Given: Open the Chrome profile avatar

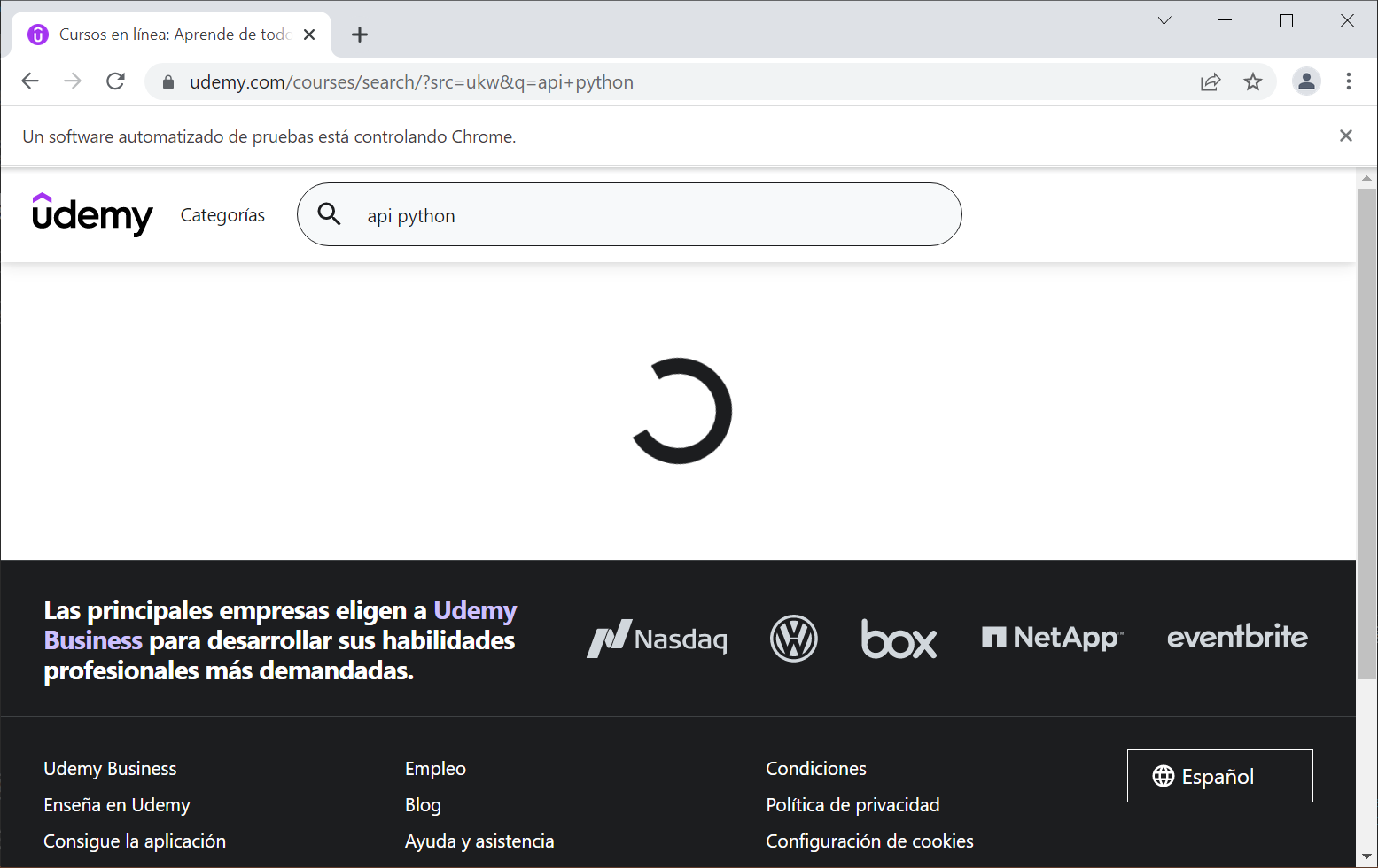Looking at the screenshot, I should click(x=1306, y=81).
